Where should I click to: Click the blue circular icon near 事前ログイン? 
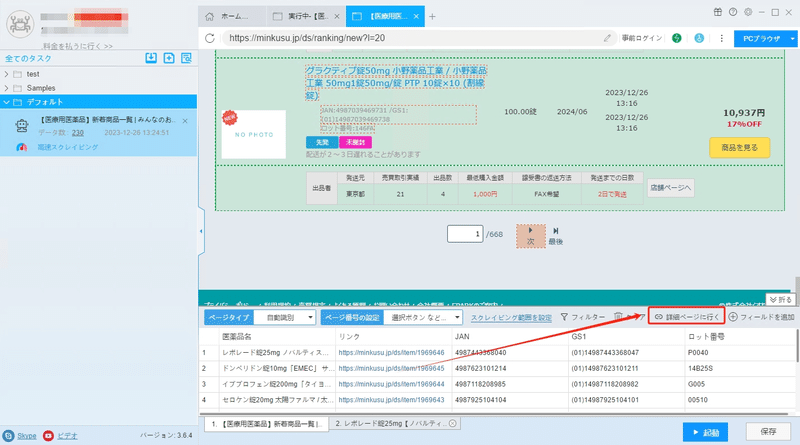(699, 38)
